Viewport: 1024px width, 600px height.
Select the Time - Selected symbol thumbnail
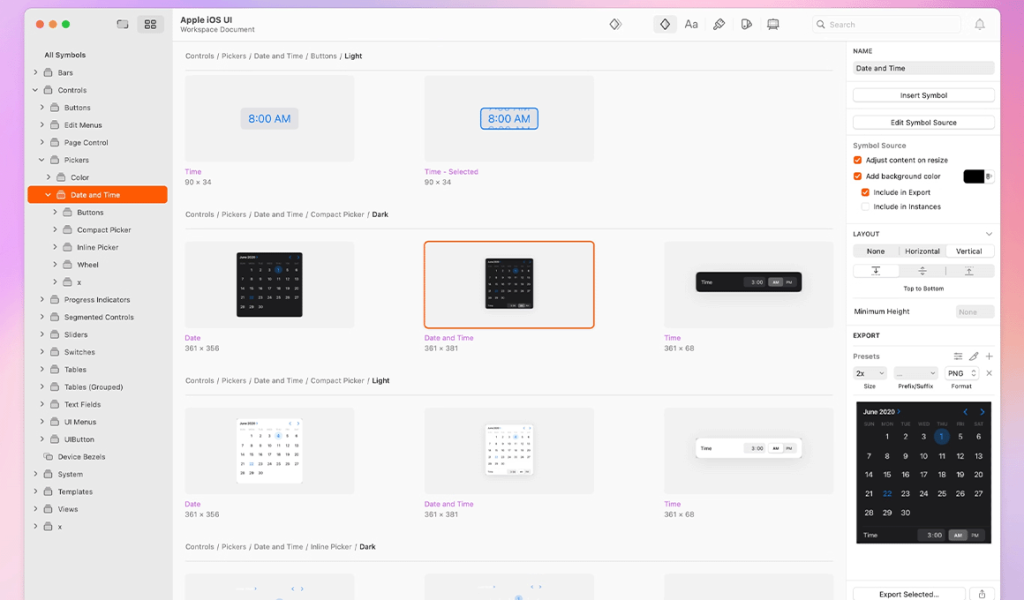click(x=509, y=118)
